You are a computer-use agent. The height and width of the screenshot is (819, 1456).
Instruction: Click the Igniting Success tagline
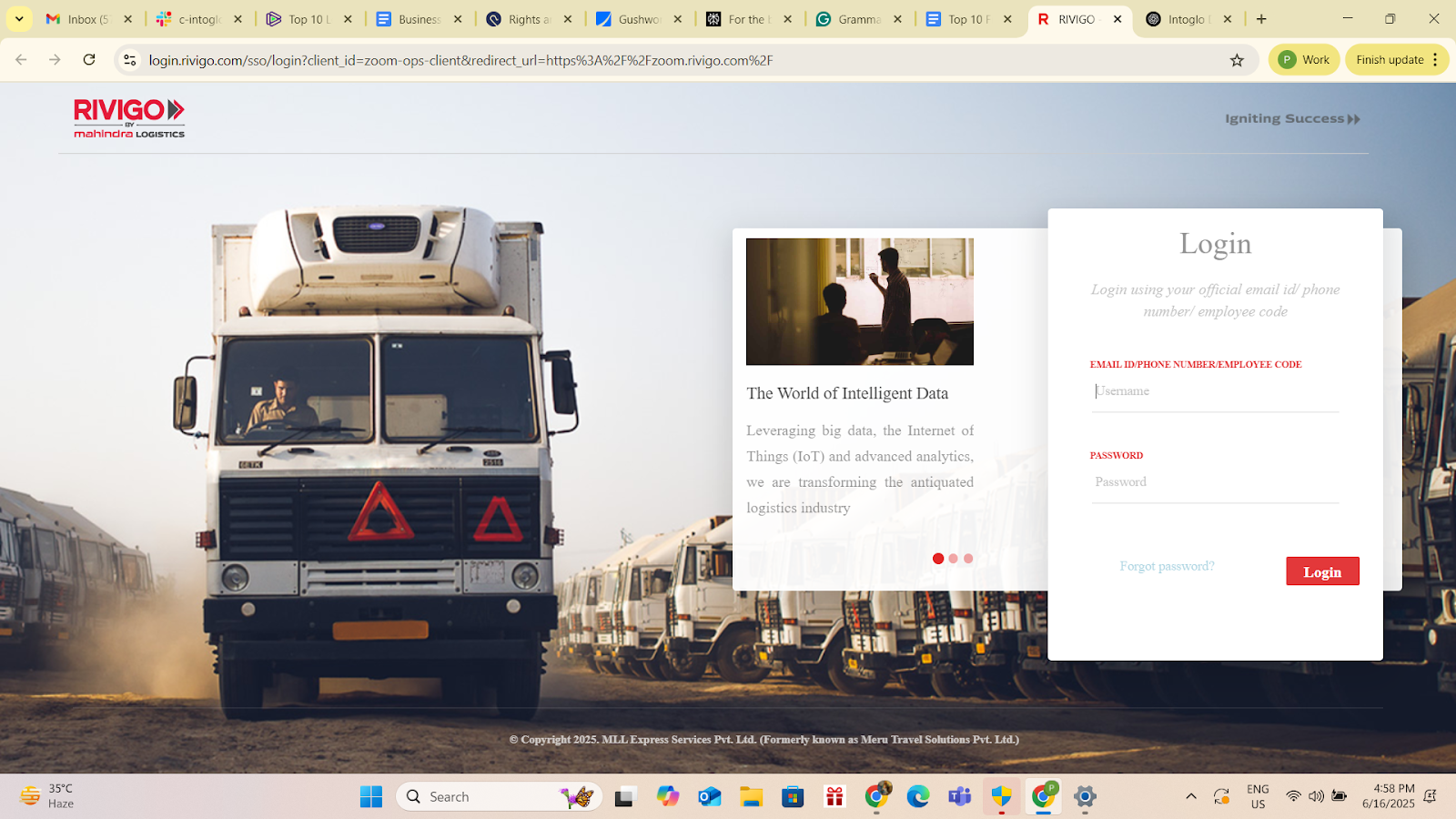1292,118
